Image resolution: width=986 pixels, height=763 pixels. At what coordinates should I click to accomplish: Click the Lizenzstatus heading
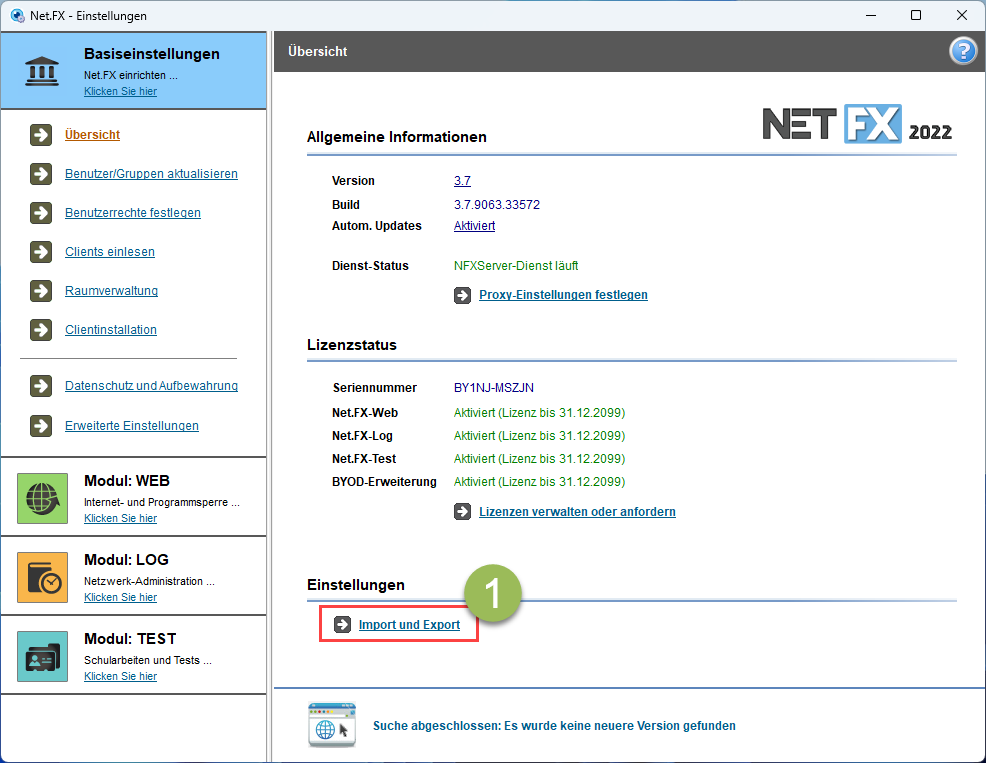point(352,345)
